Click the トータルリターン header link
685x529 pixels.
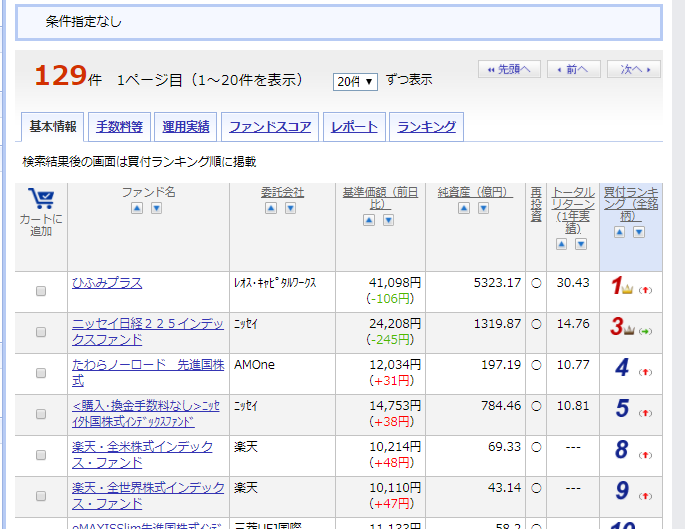[573, 211]
